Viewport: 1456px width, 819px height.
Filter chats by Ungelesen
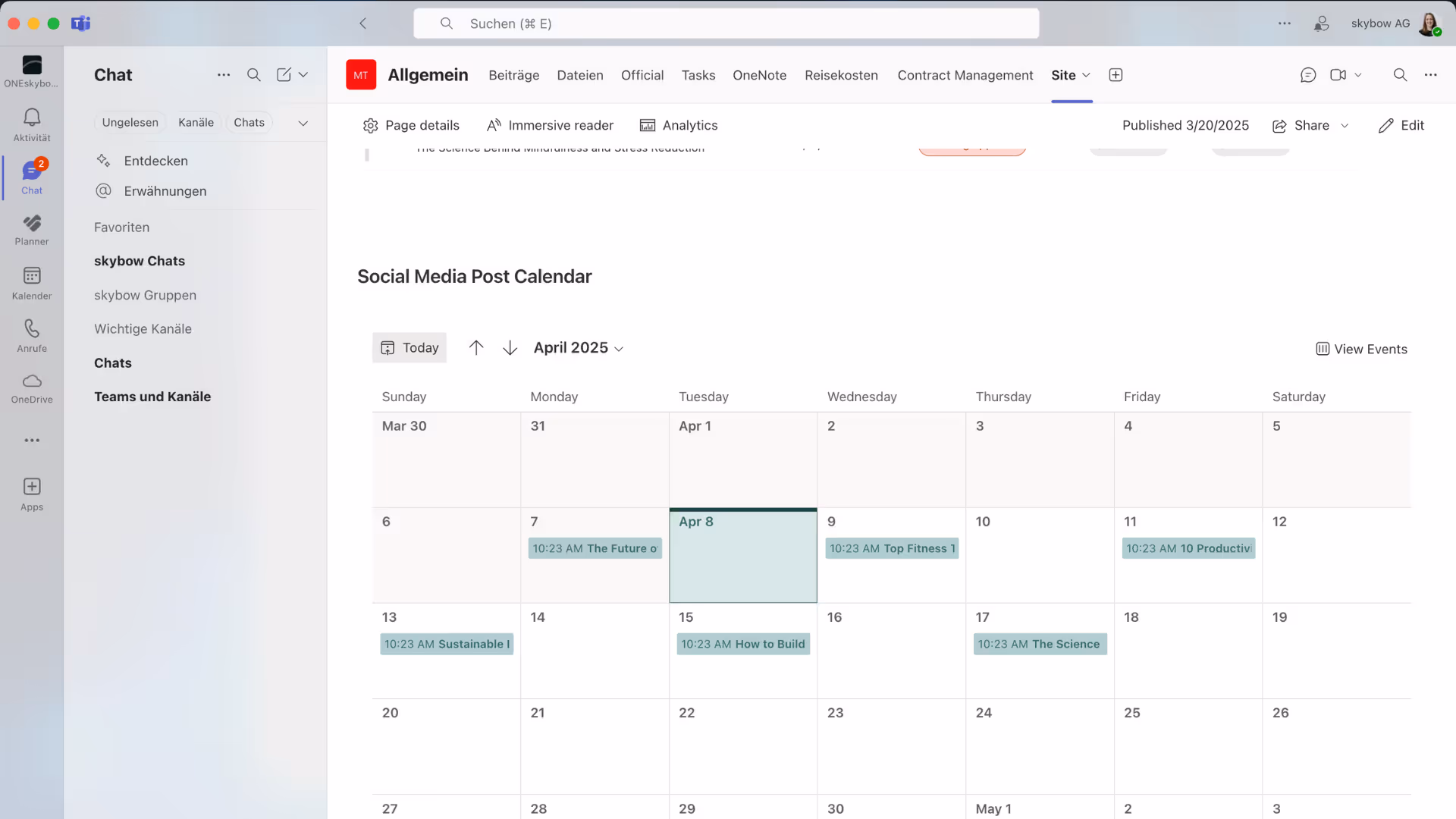[130, 122]
